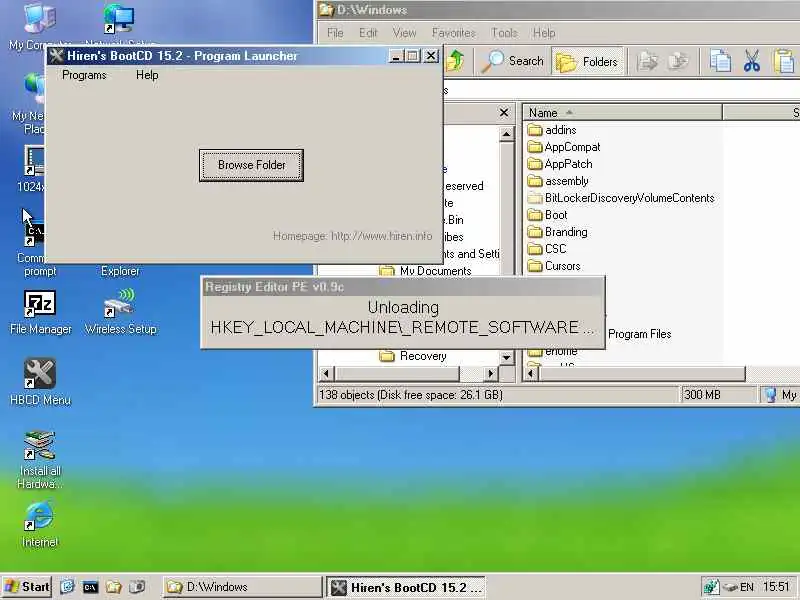Open Install all Hardware desktop icon
The width and height of the screenshot is (800, 600).
coord(40,459)
